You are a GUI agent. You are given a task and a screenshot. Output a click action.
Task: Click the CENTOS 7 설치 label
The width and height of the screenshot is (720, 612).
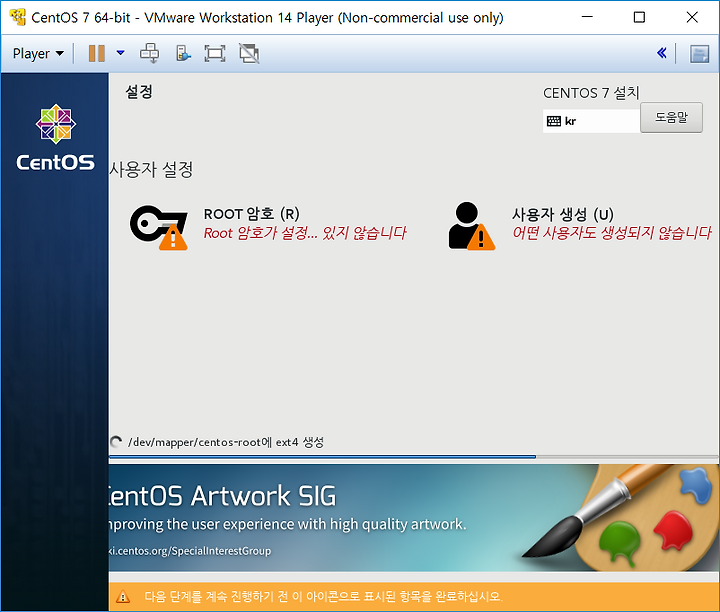[x=591, y=93]
